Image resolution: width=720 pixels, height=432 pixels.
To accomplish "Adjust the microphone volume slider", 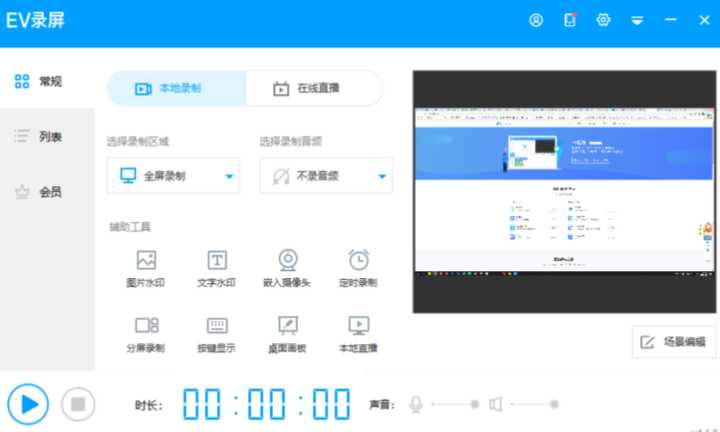I will [455, 404].
